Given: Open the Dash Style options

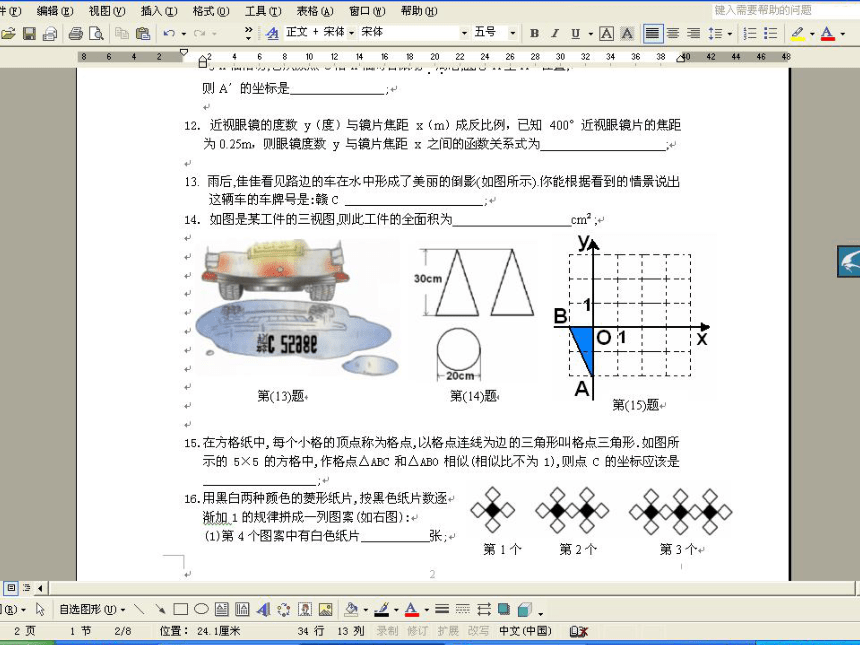Looking at the screenshot, I should (463, 609).
